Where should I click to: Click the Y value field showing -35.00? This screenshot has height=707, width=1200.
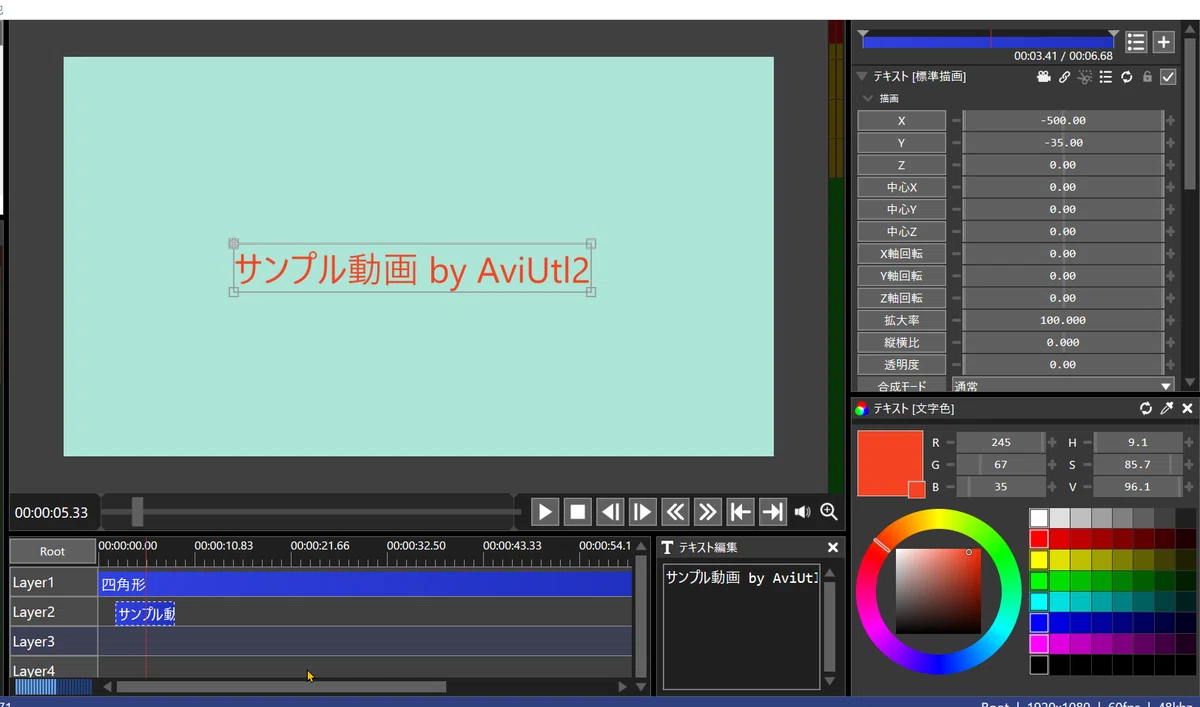pyautogui.click(x=1063, y=143)
